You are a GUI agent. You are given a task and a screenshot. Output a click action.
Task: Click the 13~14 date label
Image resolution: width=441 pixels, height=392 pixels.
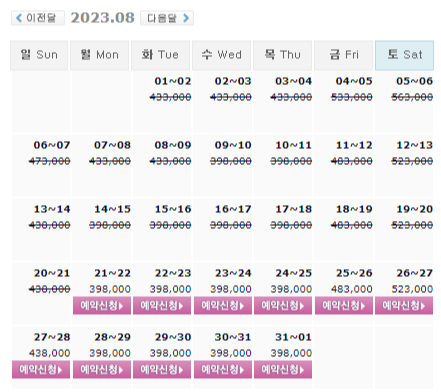pyautogui.click(x=52, y=209)
